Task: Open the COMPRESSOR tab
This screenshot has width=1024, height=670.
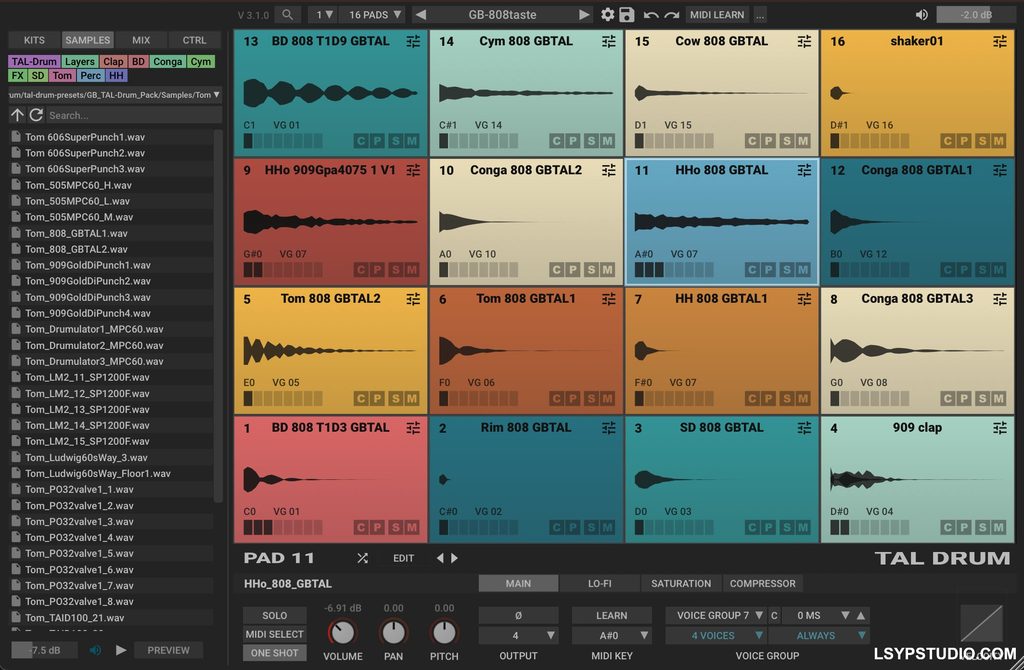Action: coord(763,583)
